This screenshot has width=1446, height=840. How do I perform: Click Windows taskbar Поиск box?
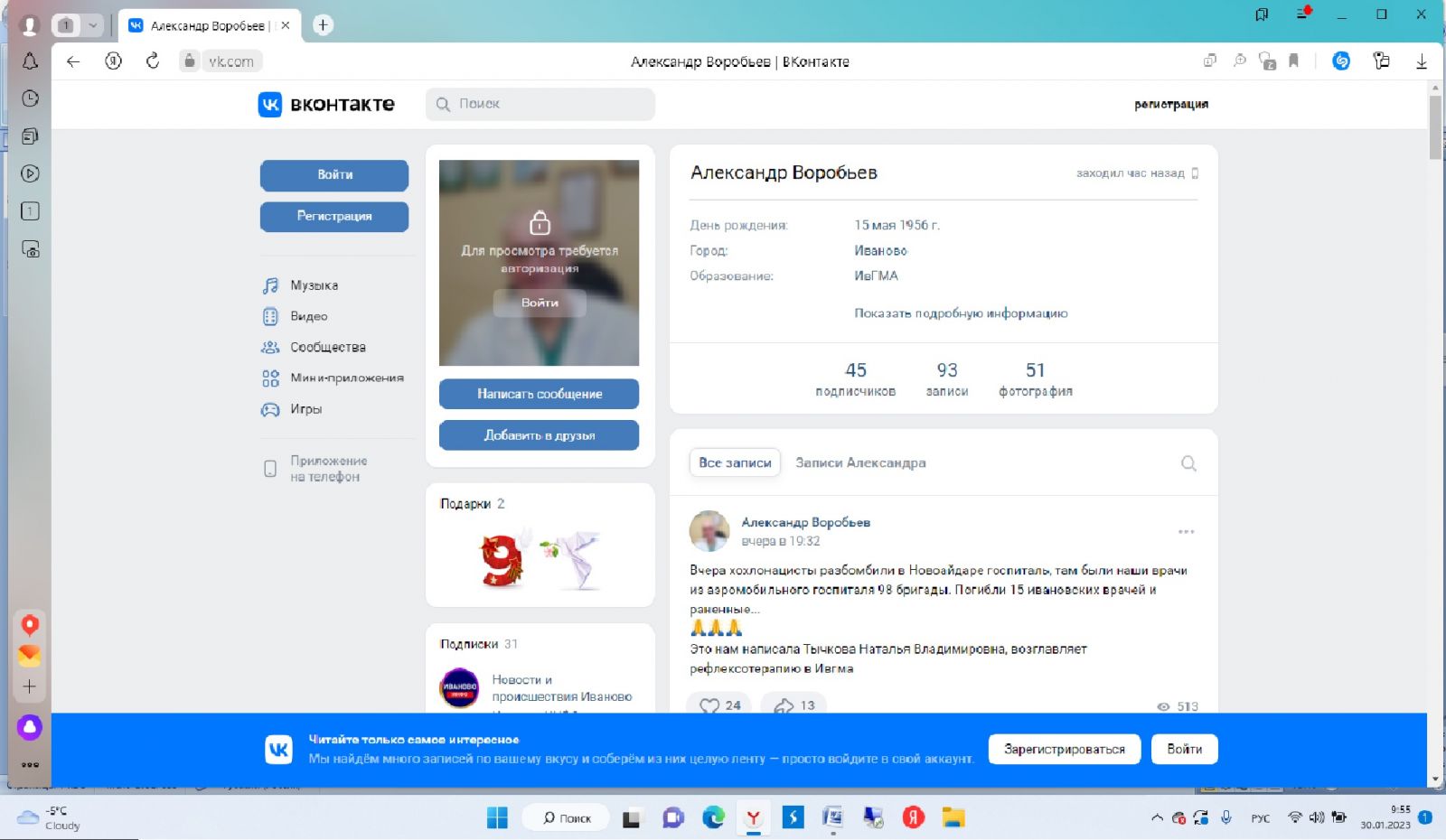567,817
